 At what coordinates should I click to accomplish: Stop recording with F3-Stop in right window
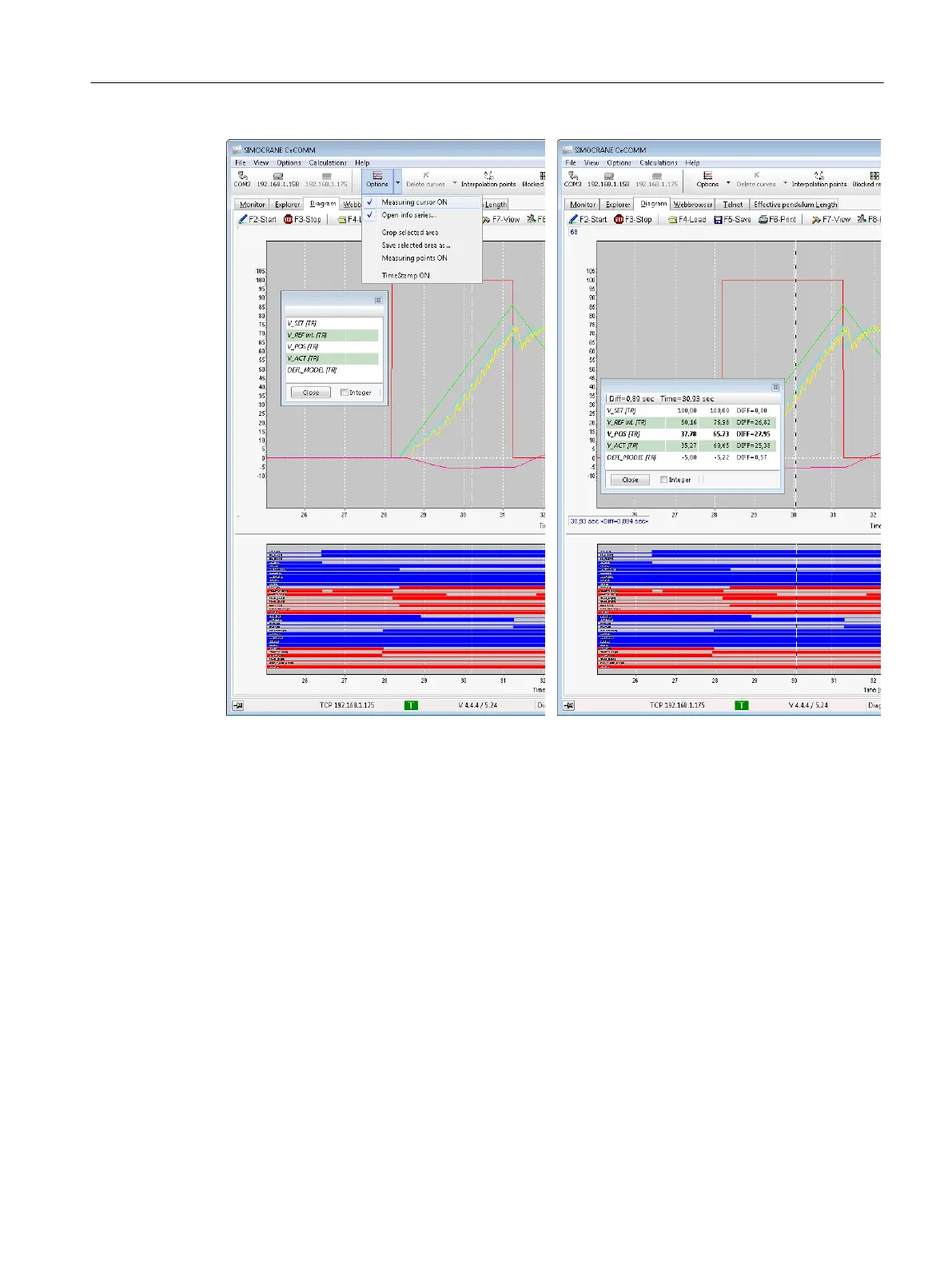pos(635,219)
